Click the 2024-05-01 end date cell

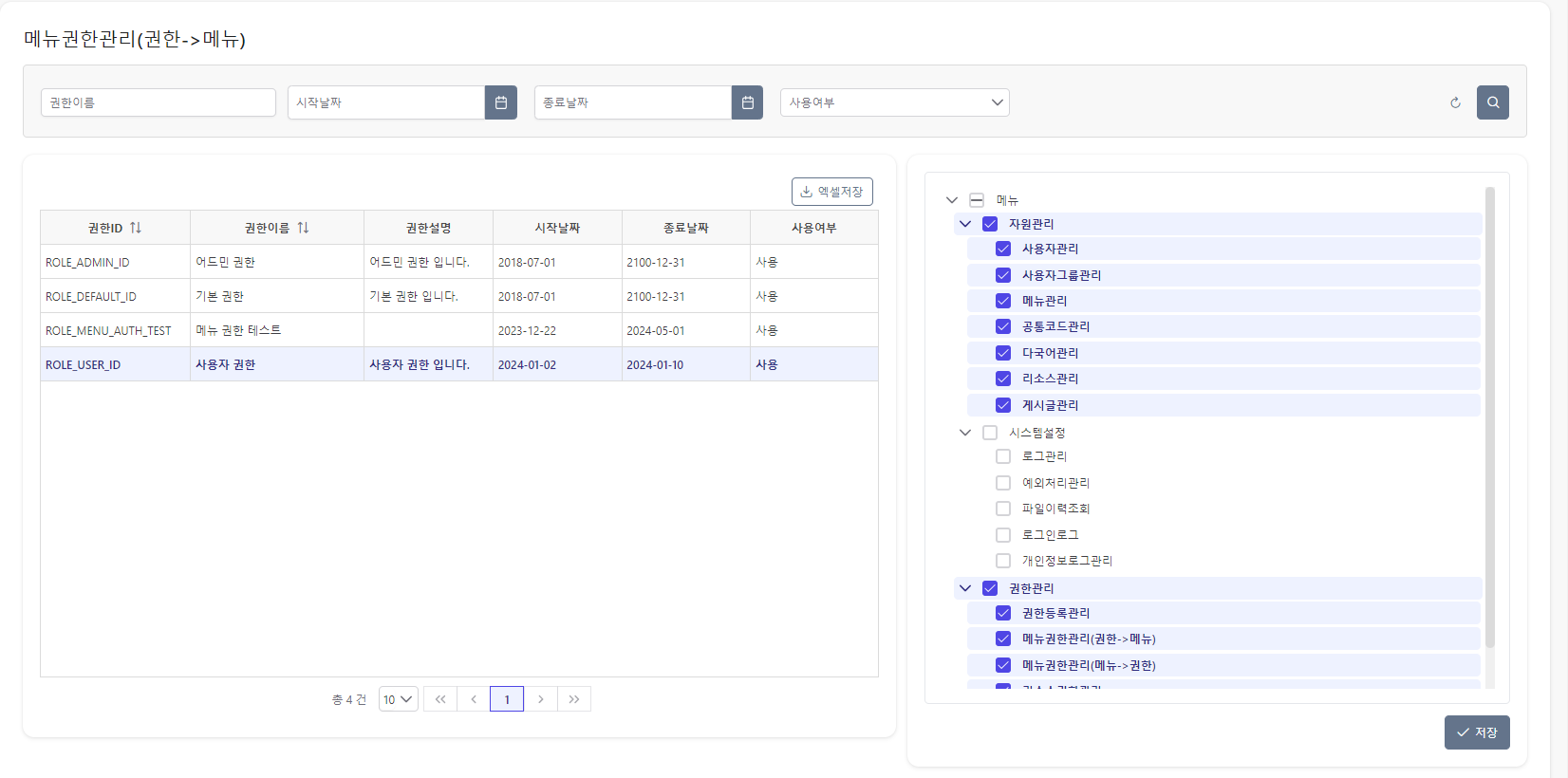686,330
